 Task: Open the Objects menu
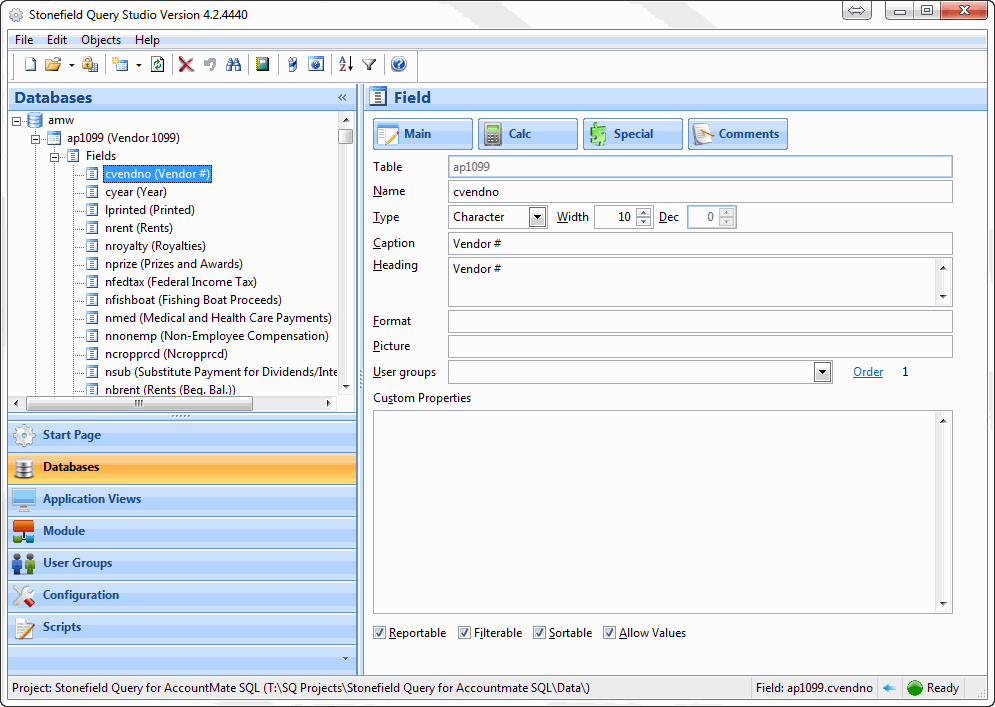pos(100,40)
